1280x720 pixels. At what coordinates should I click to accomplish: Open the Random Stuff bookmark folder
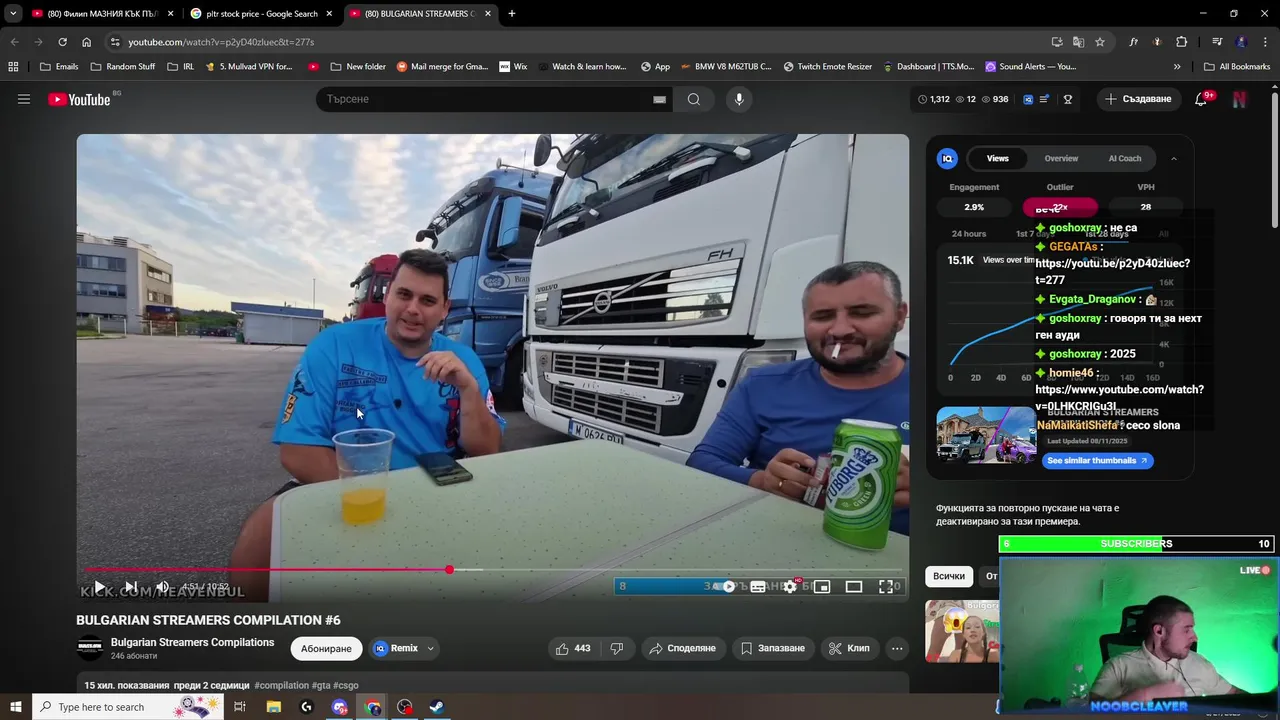coord(123,67)
